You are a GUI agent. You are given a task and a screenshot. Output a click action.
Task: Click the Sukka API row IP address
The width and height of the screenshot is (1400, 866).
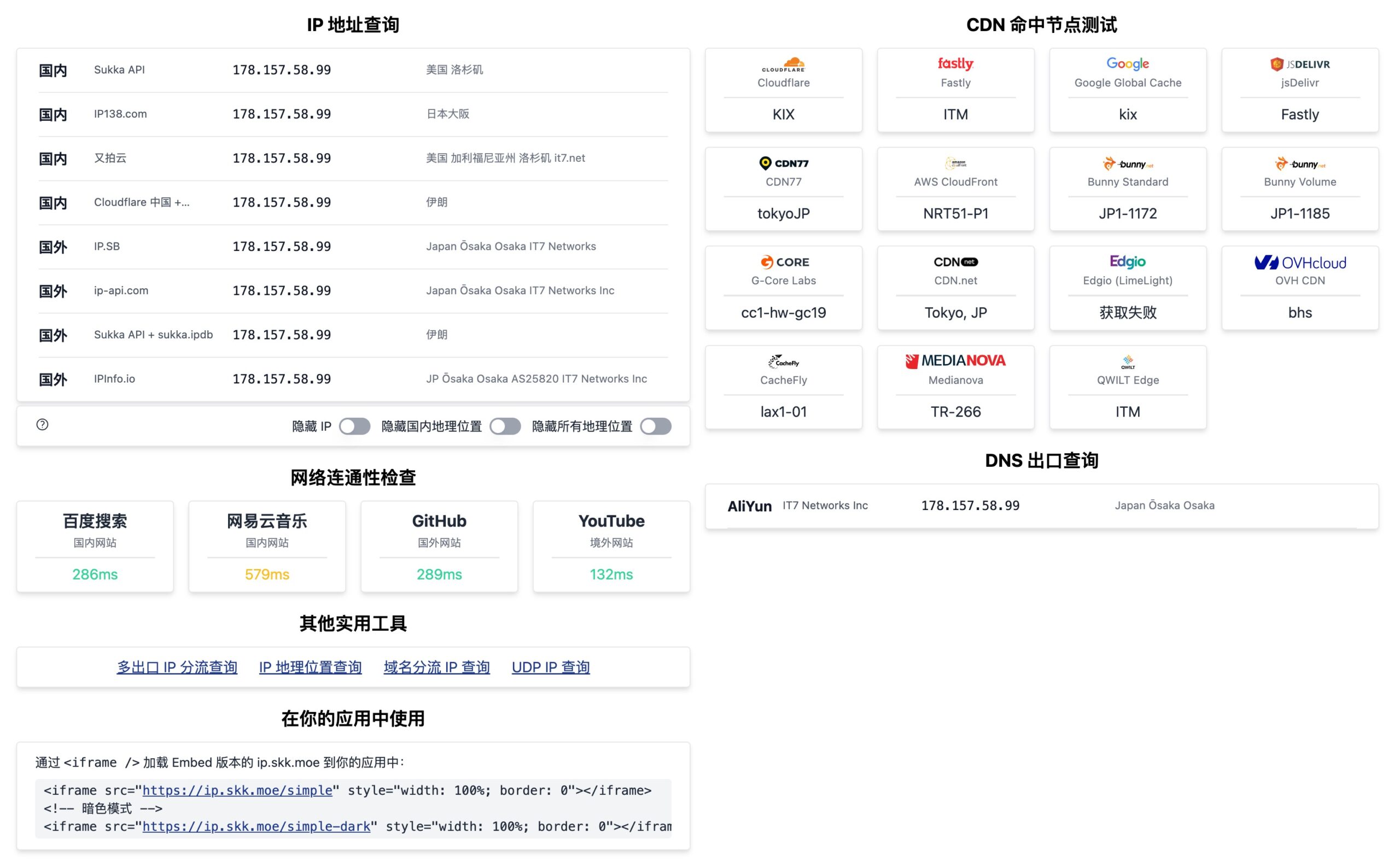282,70
